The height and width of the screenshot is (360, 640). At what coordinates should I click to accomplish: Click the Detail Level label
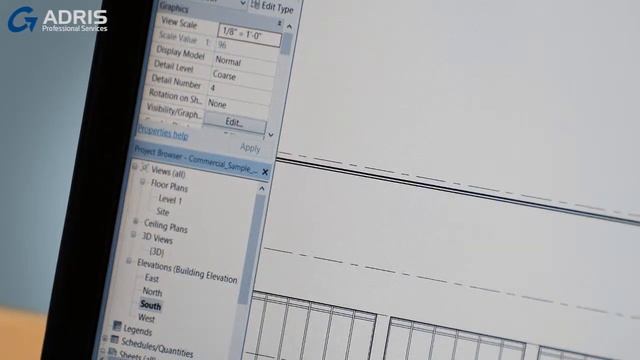pos(173,67)
